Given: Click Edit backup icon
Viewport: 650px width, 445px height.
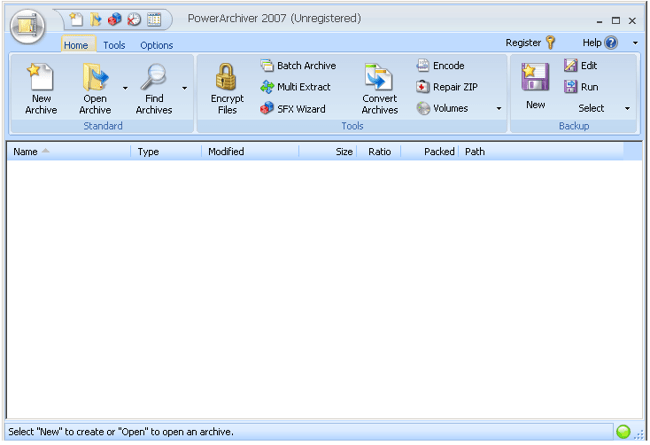Looking at the screenshot, I should 571,66.
